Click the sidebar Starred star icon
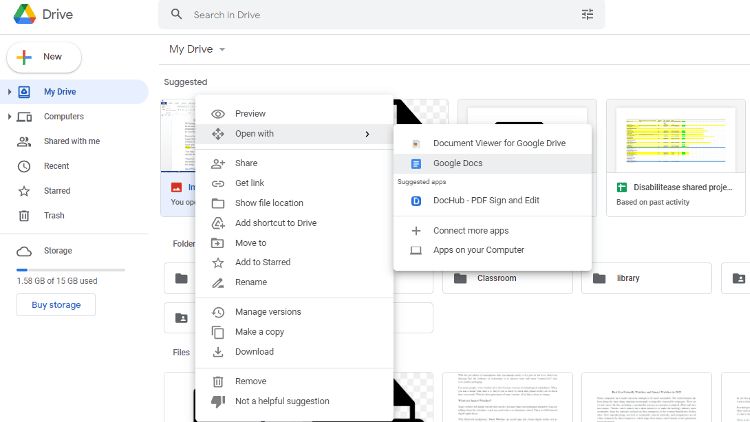Viewport: 750px width, 422px height. pyautogui.click(x=24, y=191)
